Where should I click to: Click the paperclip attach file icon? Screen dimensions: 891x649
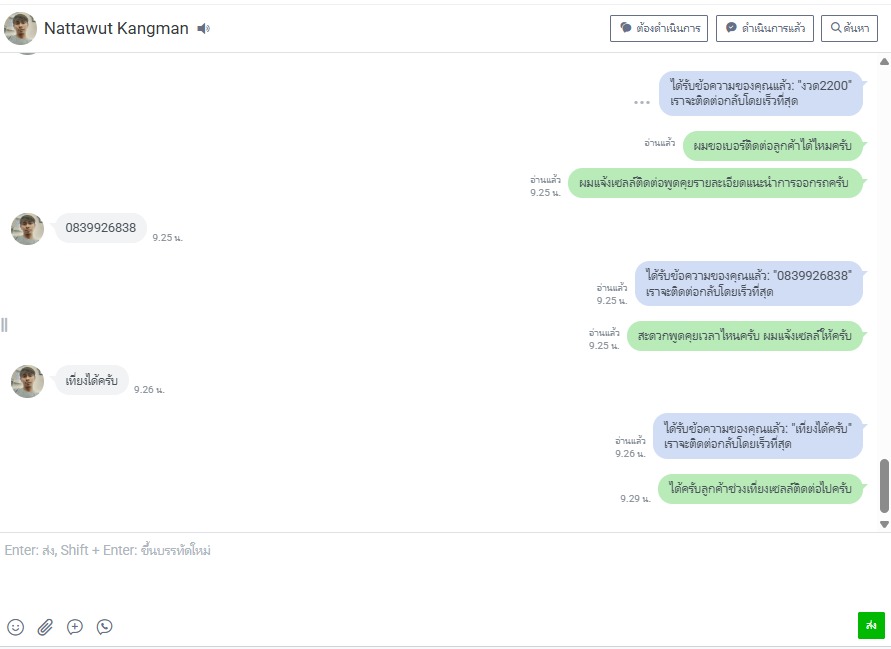pyautogui.click(x=45, y=627)
